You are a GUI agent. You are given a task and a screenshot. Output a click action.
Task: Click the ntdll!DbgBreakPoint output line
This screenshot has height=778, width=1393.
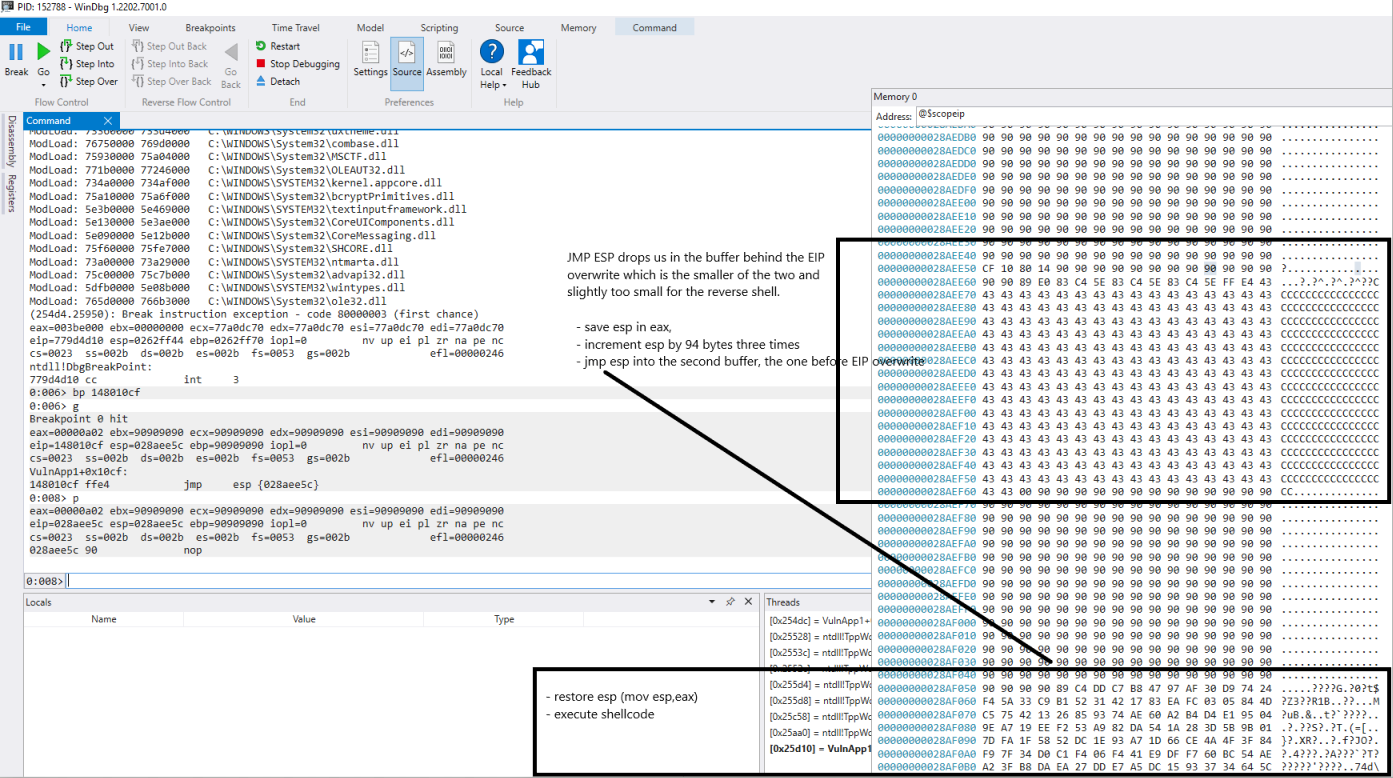pyautogui.click(x=91, y=366)
